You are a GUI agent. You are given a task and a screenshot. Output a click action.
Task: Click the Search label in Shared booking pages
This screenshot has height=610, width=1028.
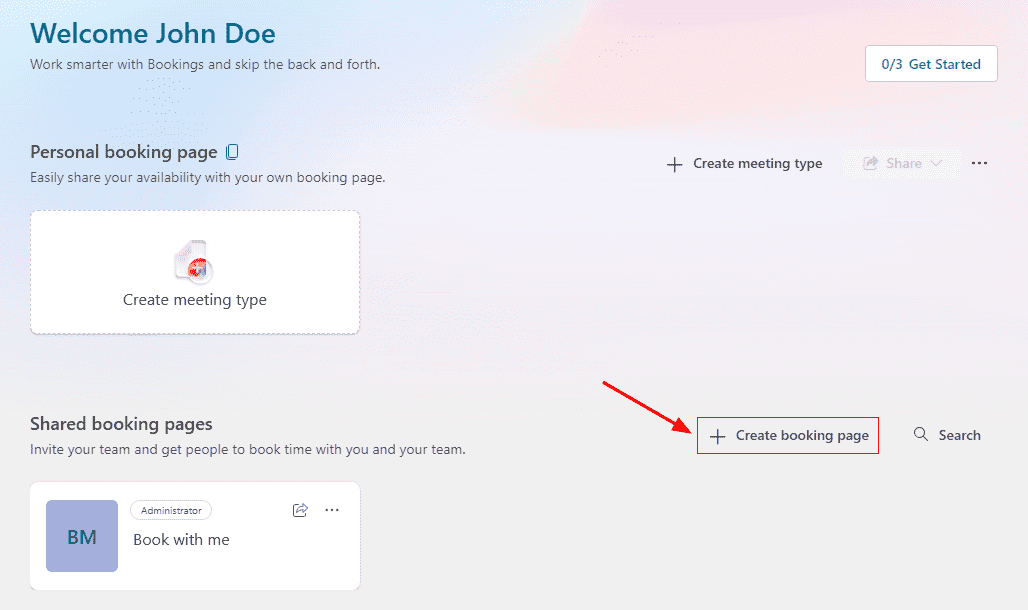click(x=959, y=435)
